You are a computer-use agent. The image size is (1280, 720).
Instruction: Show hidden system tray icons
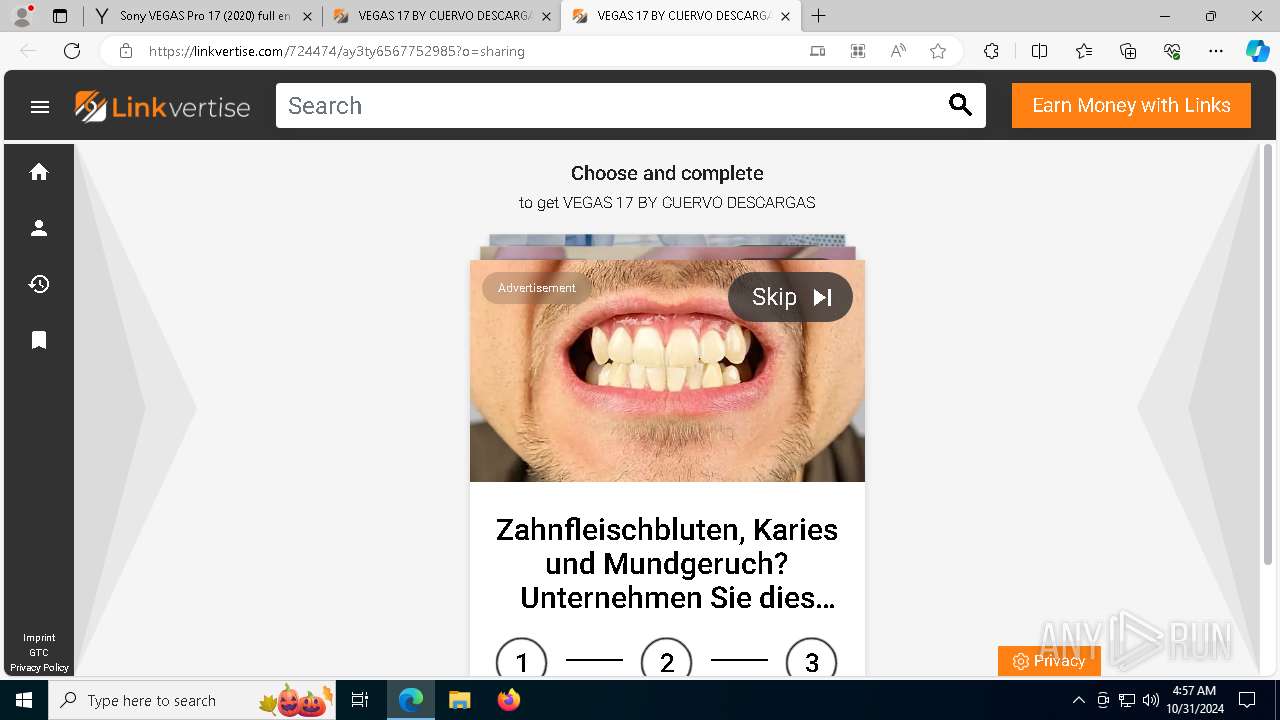pyautogui.click(x=1078, y=700)
